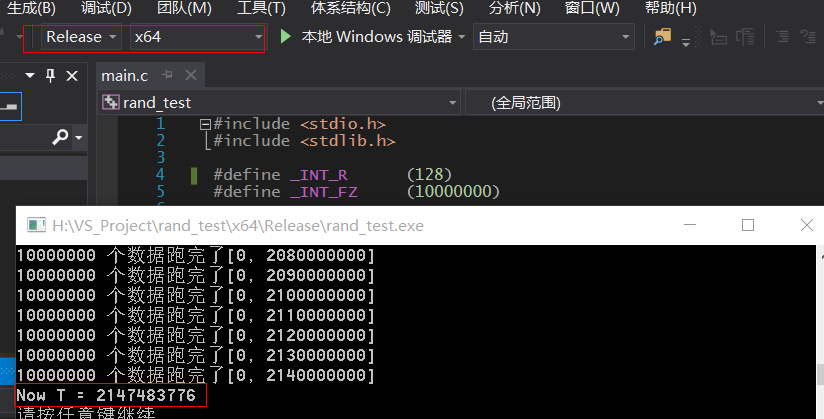824x419 pixels.
Task: Open the 调试(D) debug menu
Action: tap(106, 8)
